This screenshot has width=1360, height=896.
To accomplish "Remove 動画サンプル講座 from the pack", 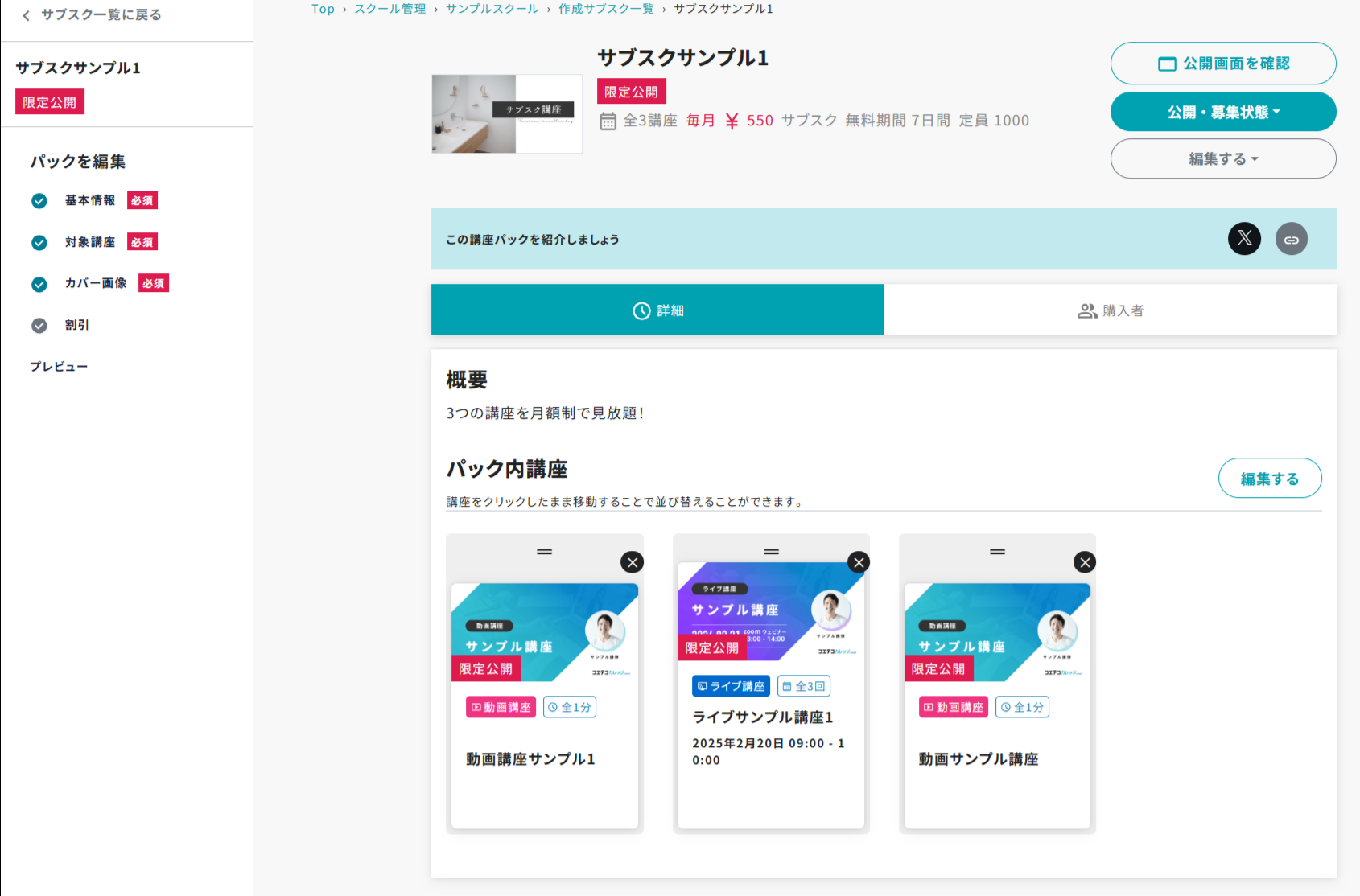I will click(1085, 562).
